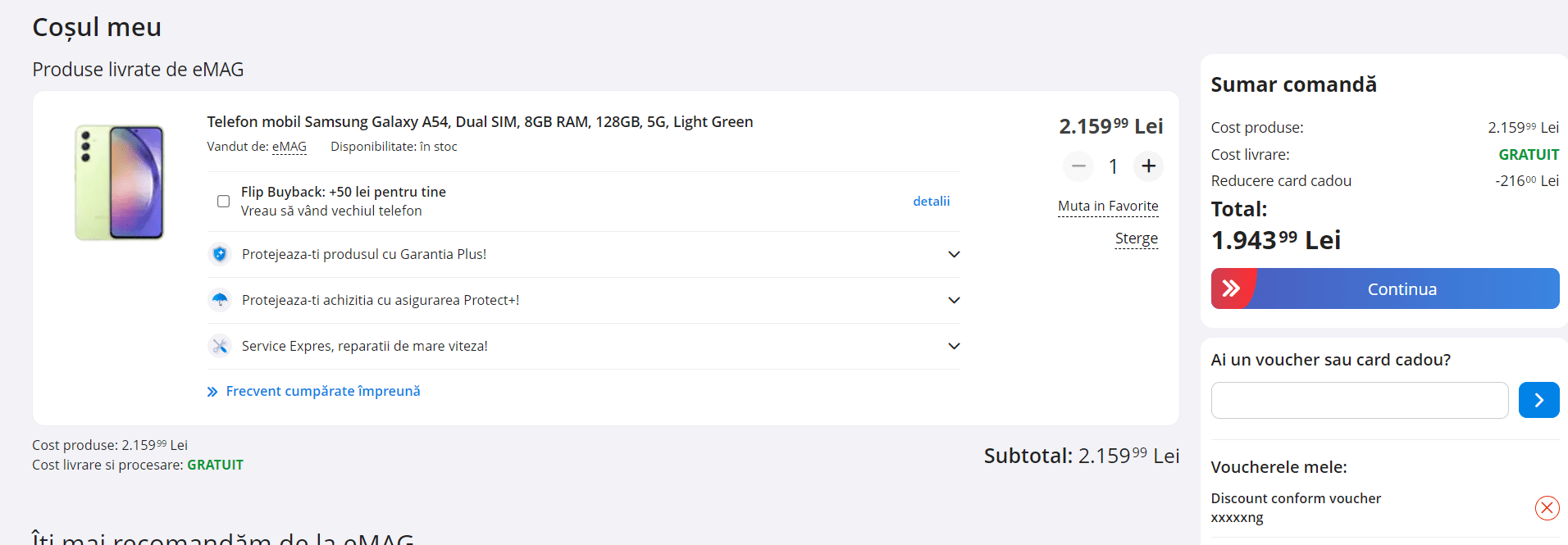Increase quantity with the plus button
The image size is (1568, 545).
[1149, 166]
